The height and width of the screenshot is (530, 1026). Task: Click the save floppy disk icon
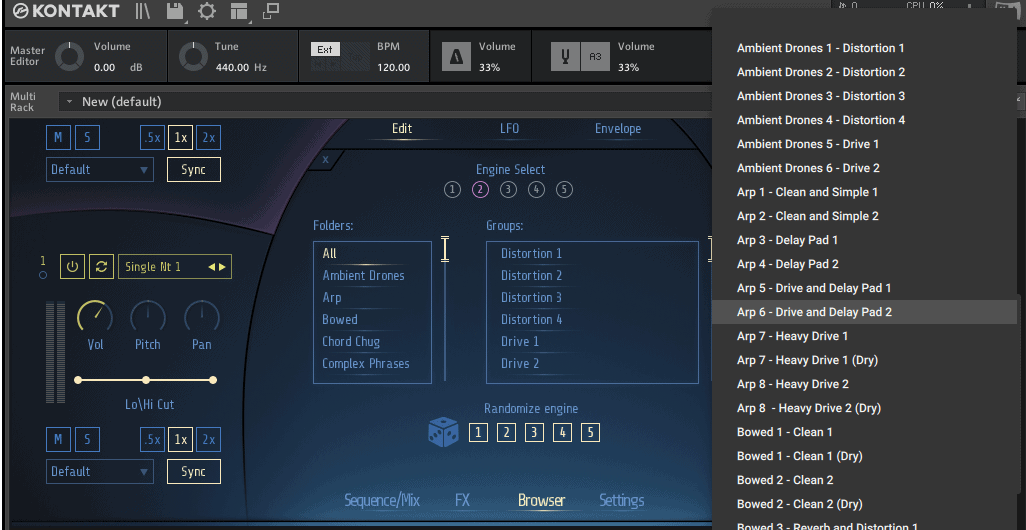pyautogui.click(x=175, y=11)
